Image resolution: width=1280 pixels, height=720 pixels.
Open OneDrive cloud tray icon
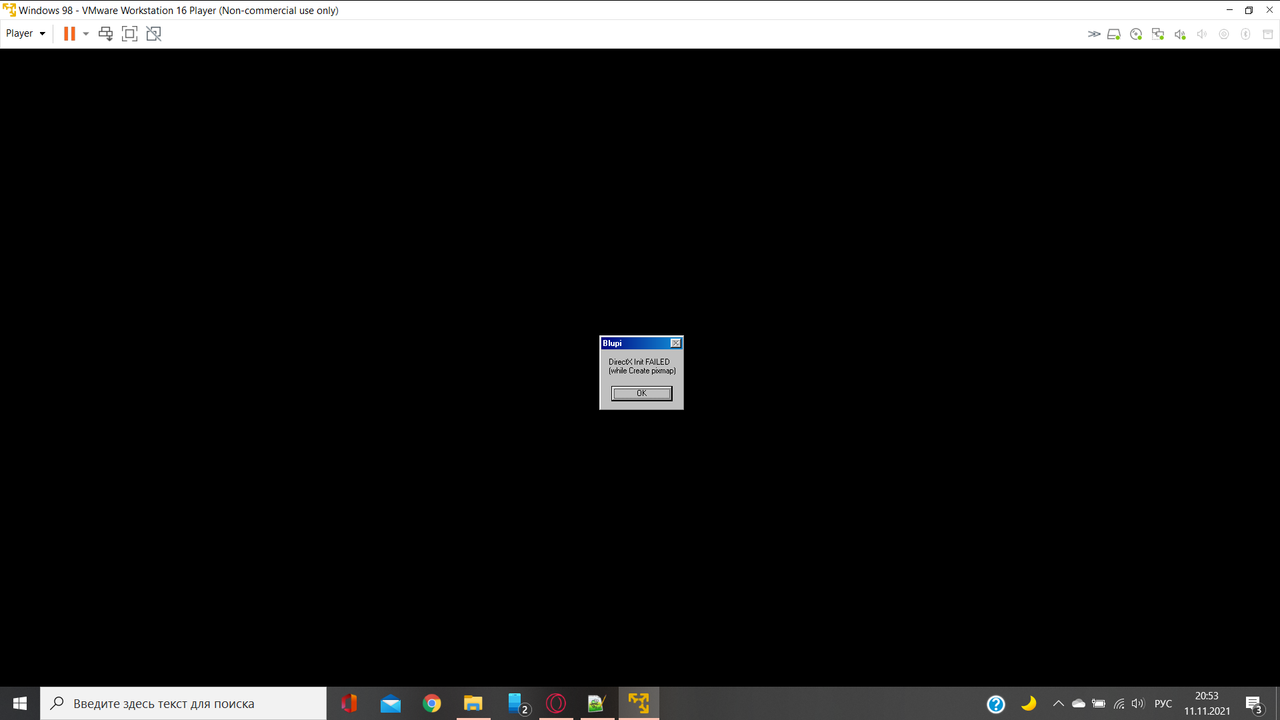1078,703
